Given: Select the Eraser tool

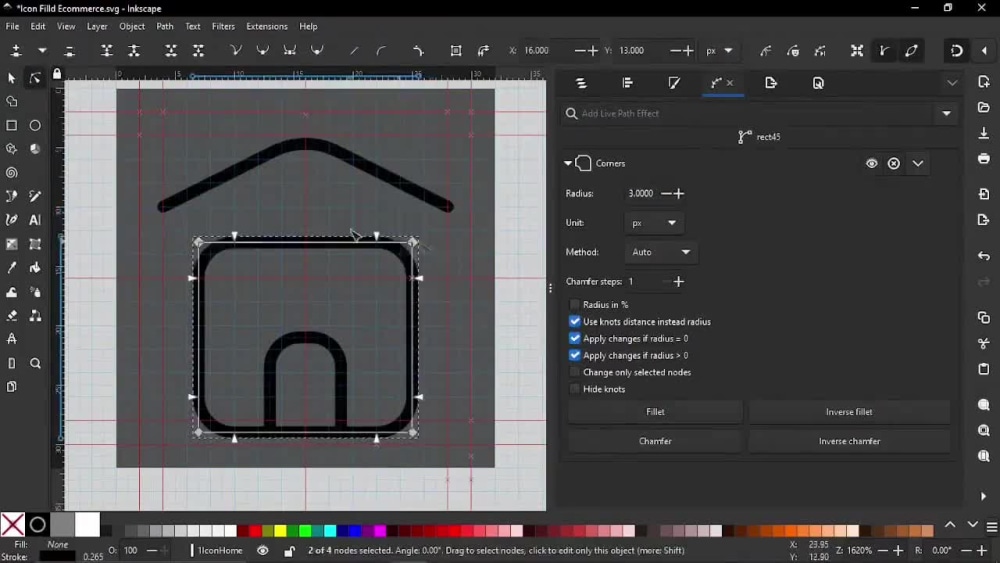Looking at the screenshot, I should 11,316.
